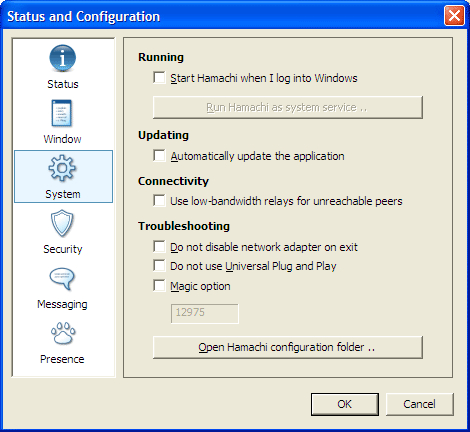Confirm settings with OK button

pyautogui.click(x=345, y=404)
